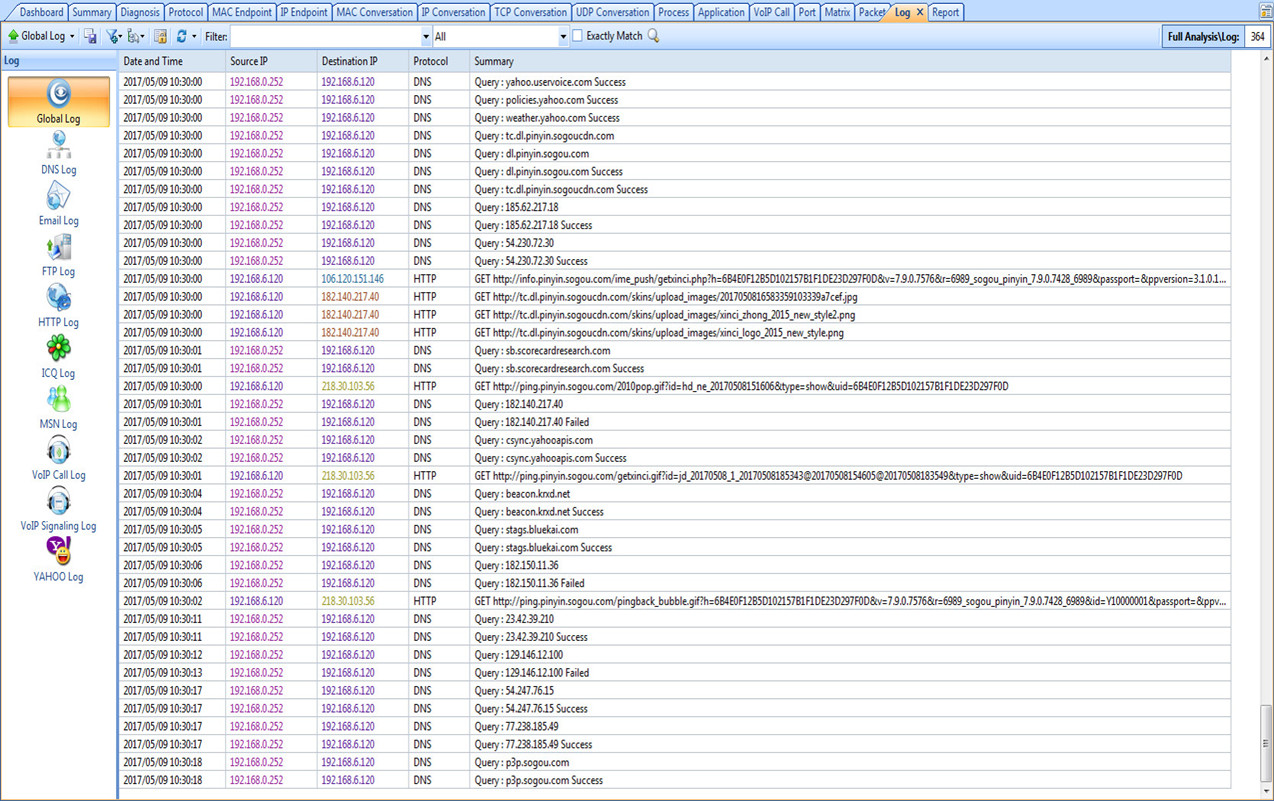Select the row 'Query : yahoo.uservoice.com Success'

(675, 82)
